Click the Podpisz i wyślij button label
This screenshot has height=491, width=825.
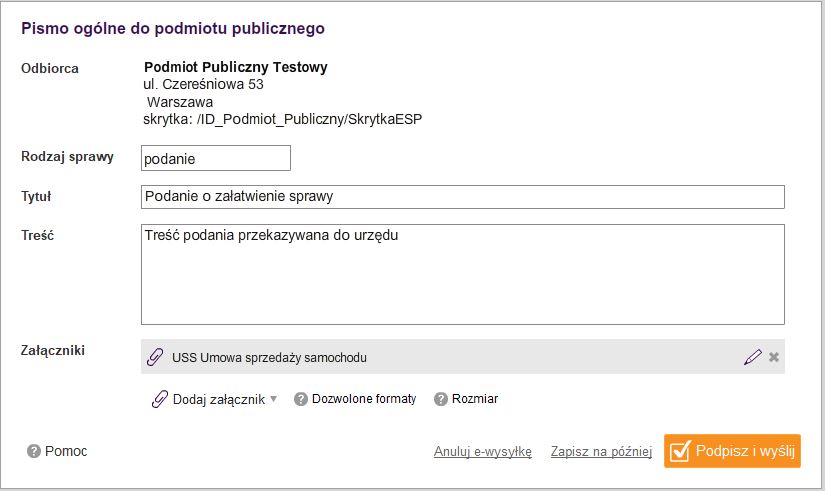[745, 451]
